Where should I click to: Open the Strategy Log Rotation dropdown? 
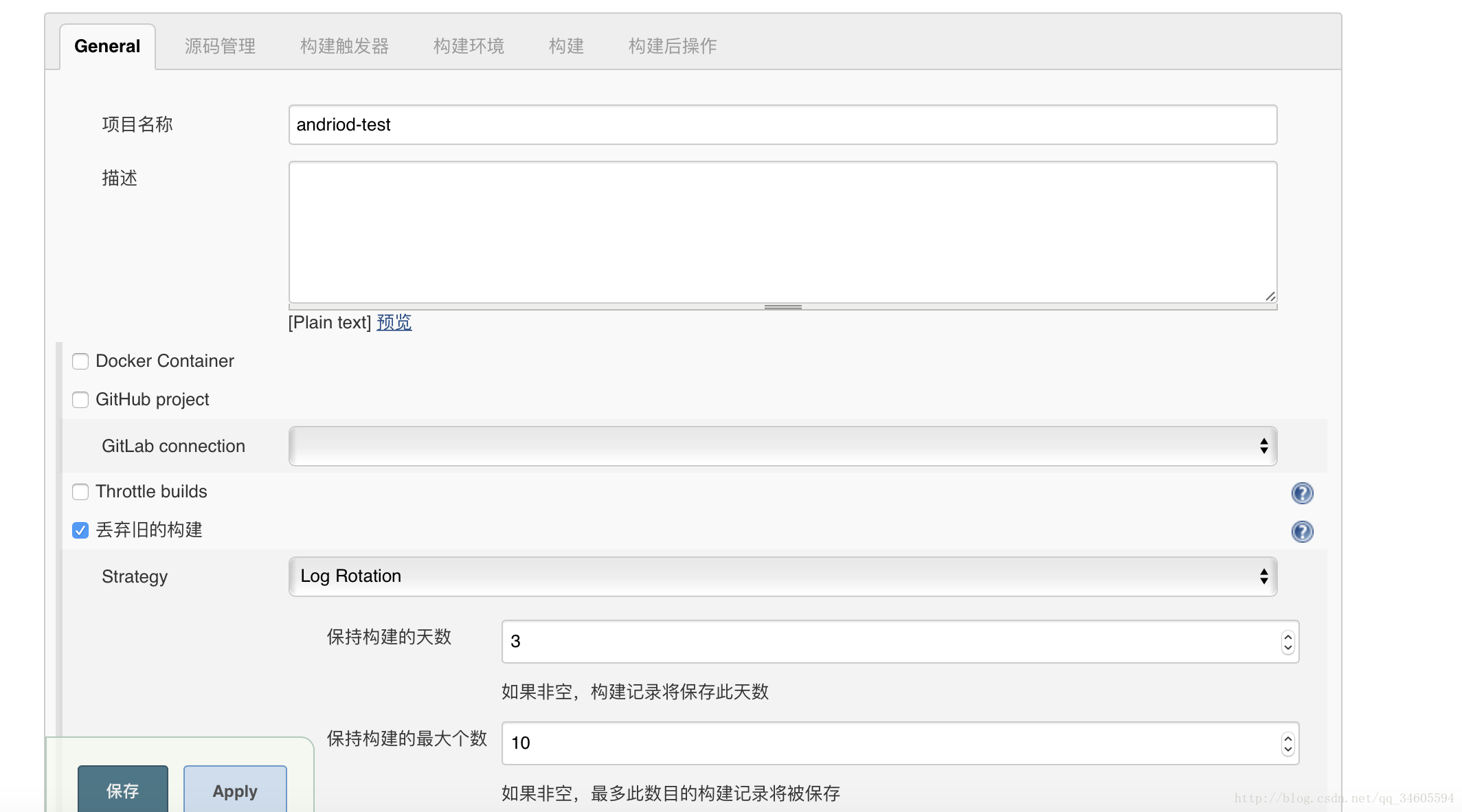click(x=783, y=576)
